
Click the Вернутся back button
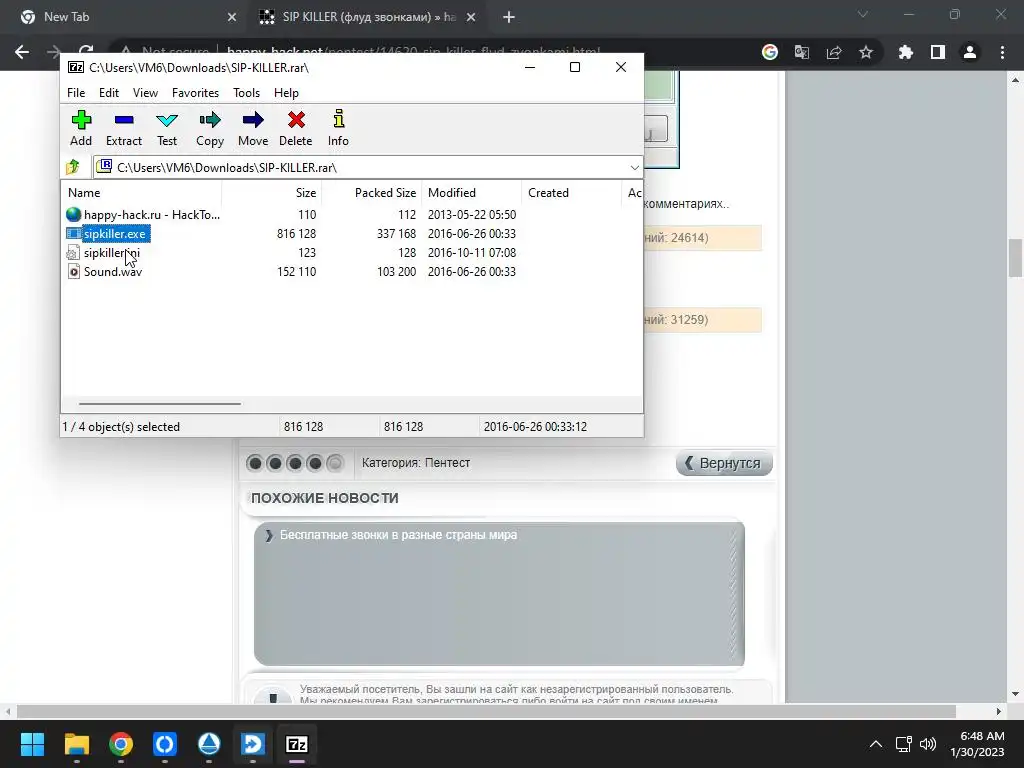pos(724,463)
